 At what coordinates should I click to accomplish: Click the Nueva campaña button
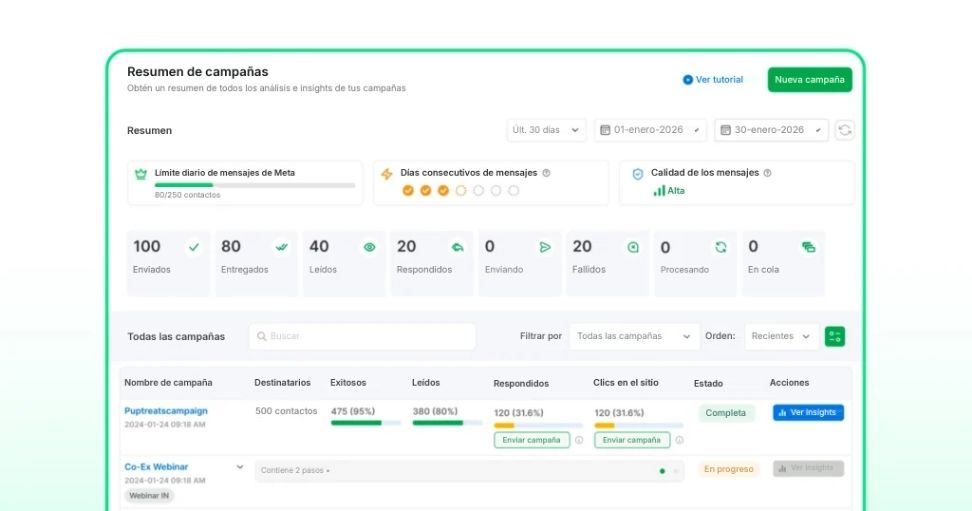810,79
